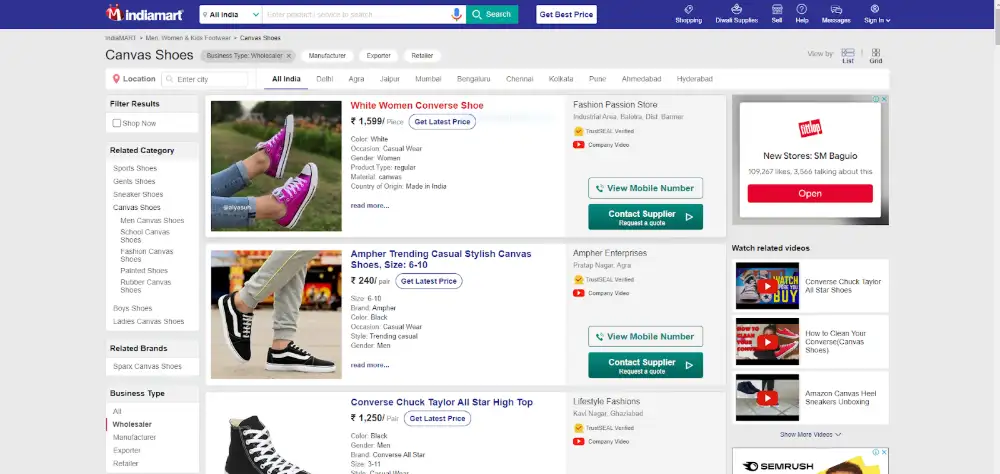Screen dimensions: 1000x474
Task: Open the Shopping header icon
Action: click(x=688, y=14)
